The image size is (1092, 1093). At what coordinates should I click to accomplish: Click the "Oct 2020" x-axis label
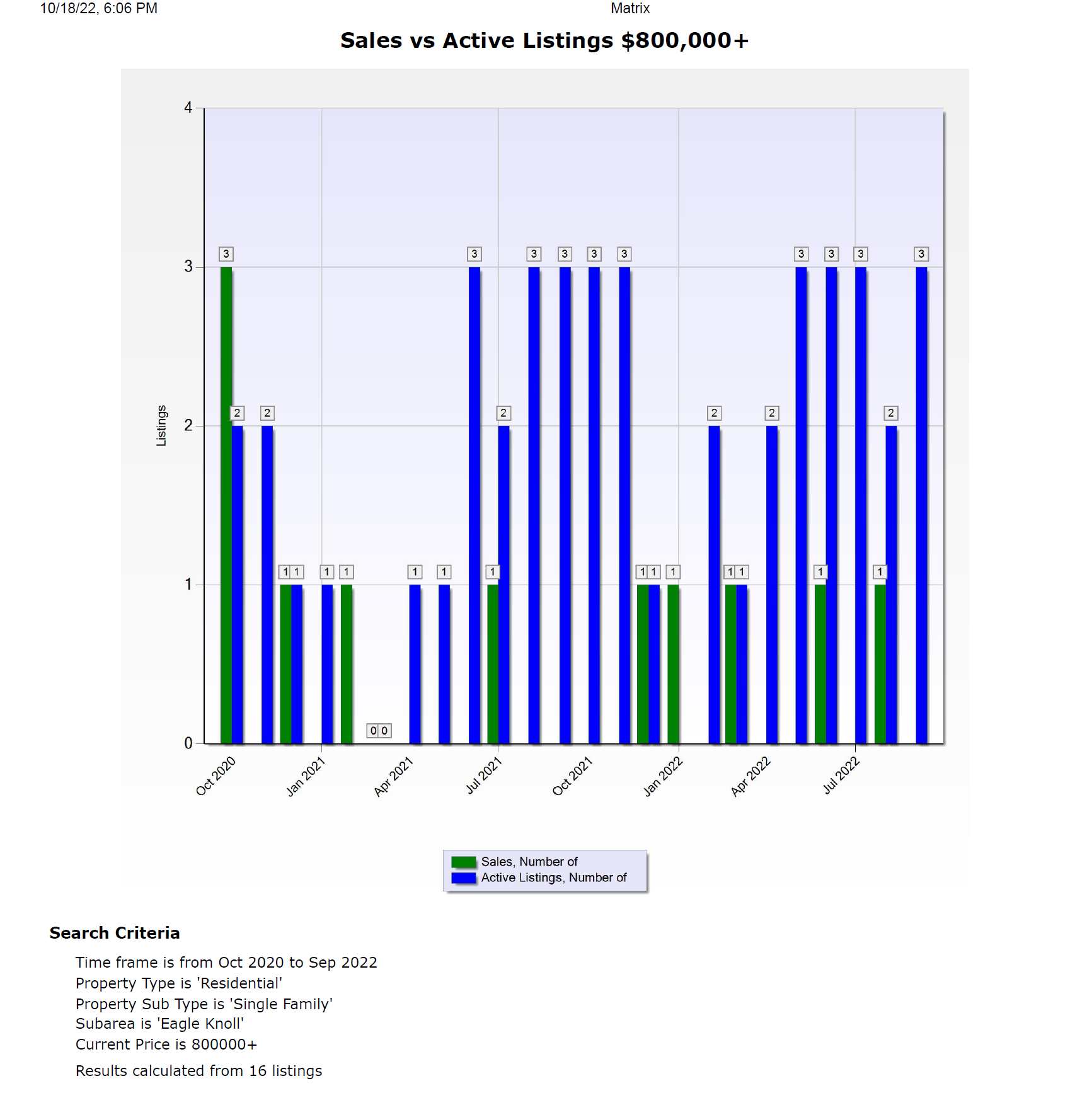[216, 776]
